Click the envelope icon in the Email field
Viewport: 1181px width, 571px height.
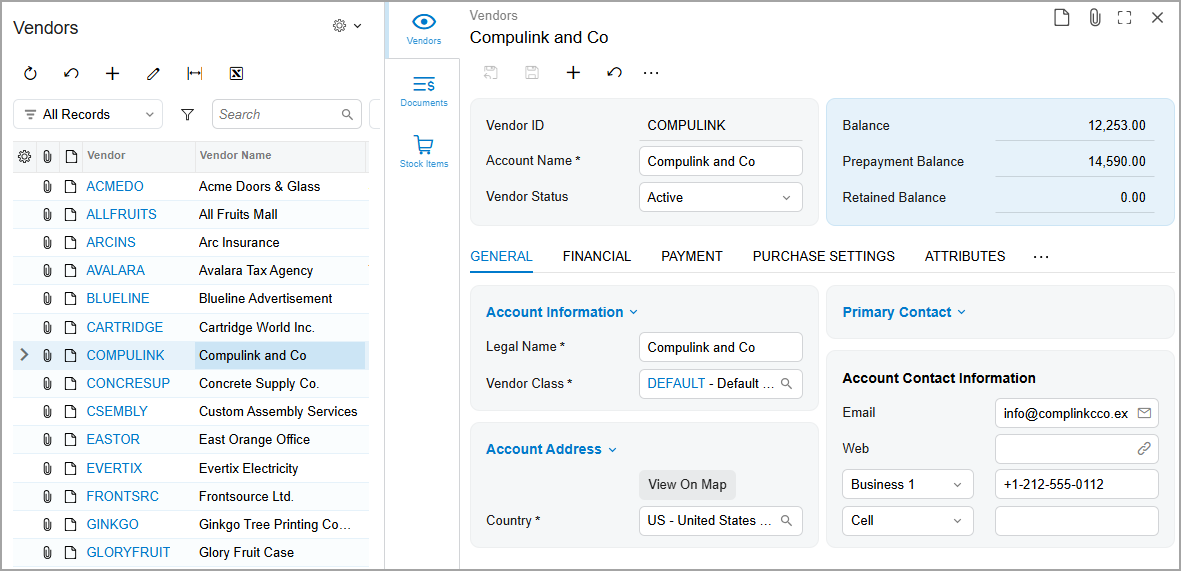point(1144,413)
